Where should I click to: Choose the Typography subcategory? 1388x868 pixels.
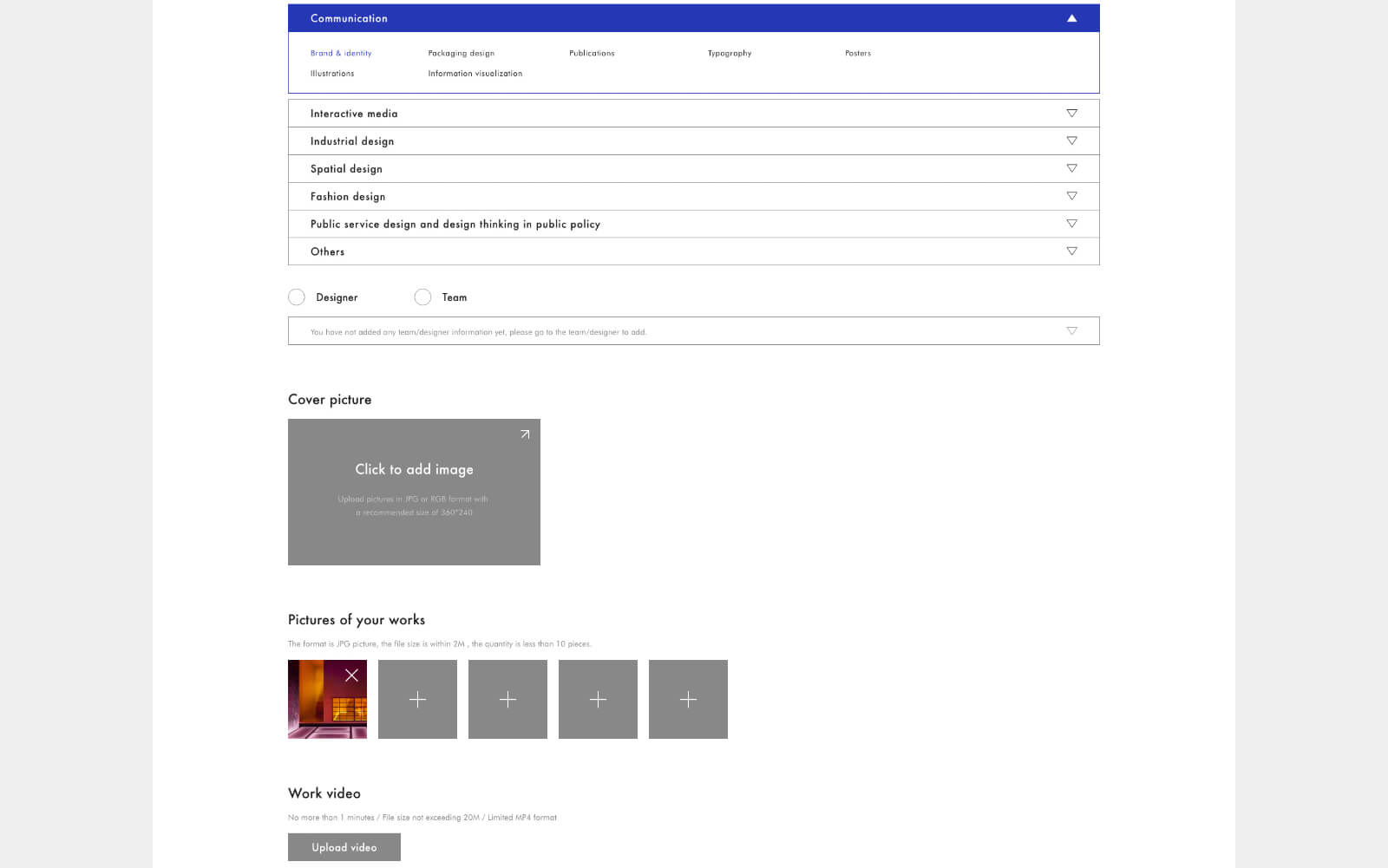729,54
